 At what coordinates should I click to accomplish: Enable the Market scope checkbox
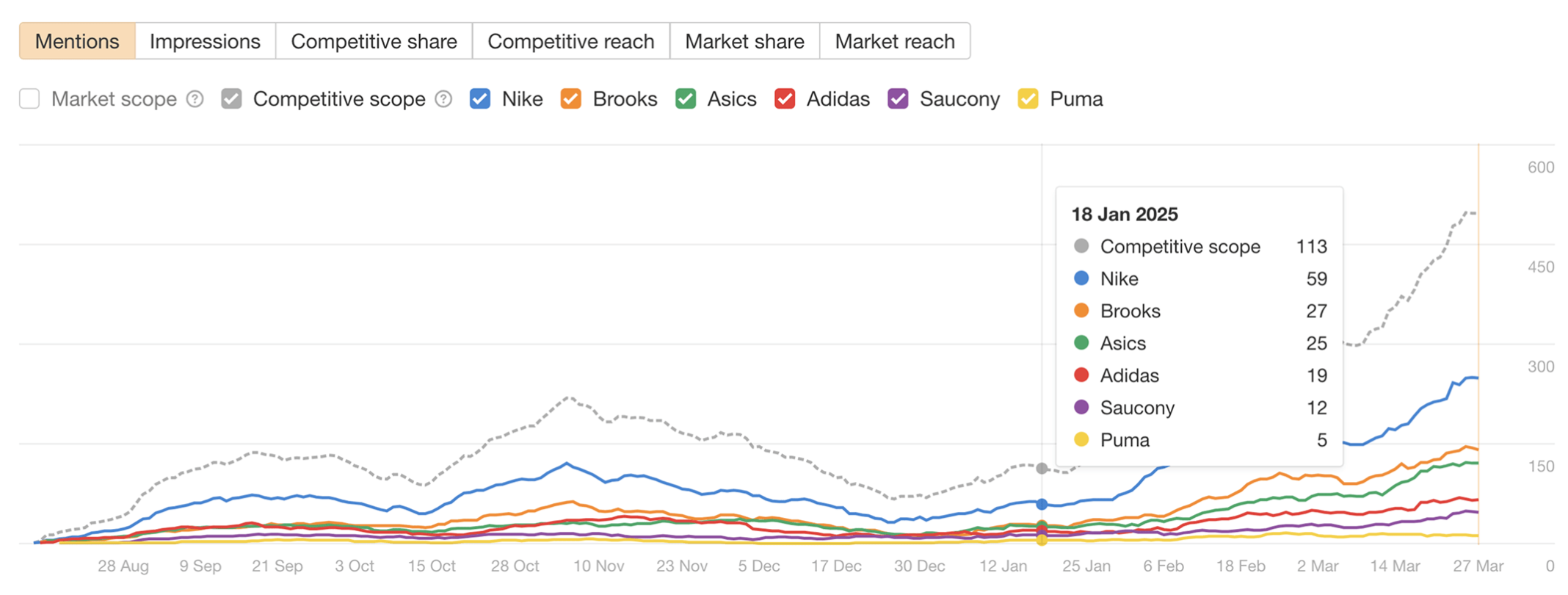[29, 98]
